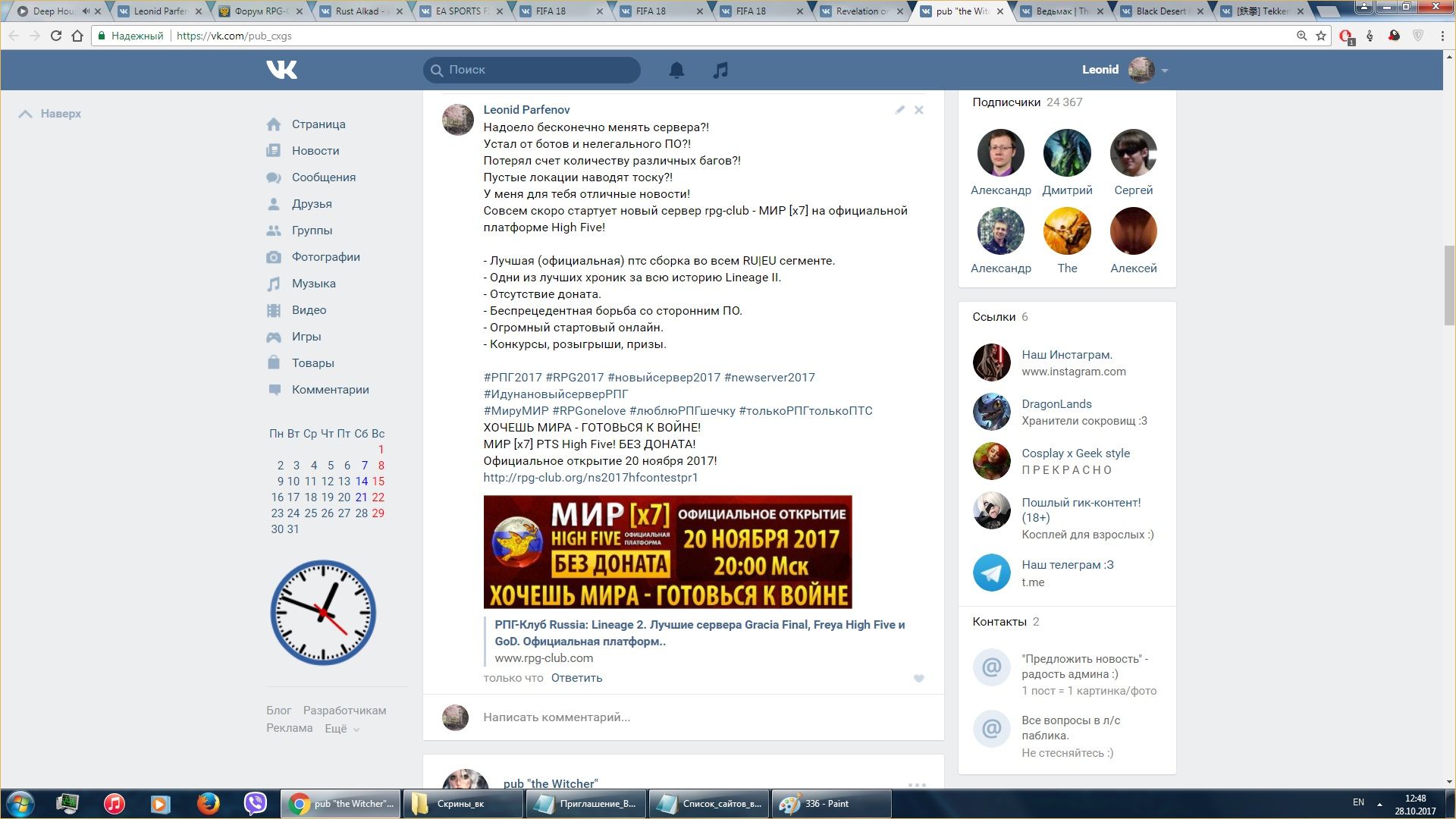1456x819 pixels.
Task: Click the VK logo in the header
Action: click(x=281, y=70)
